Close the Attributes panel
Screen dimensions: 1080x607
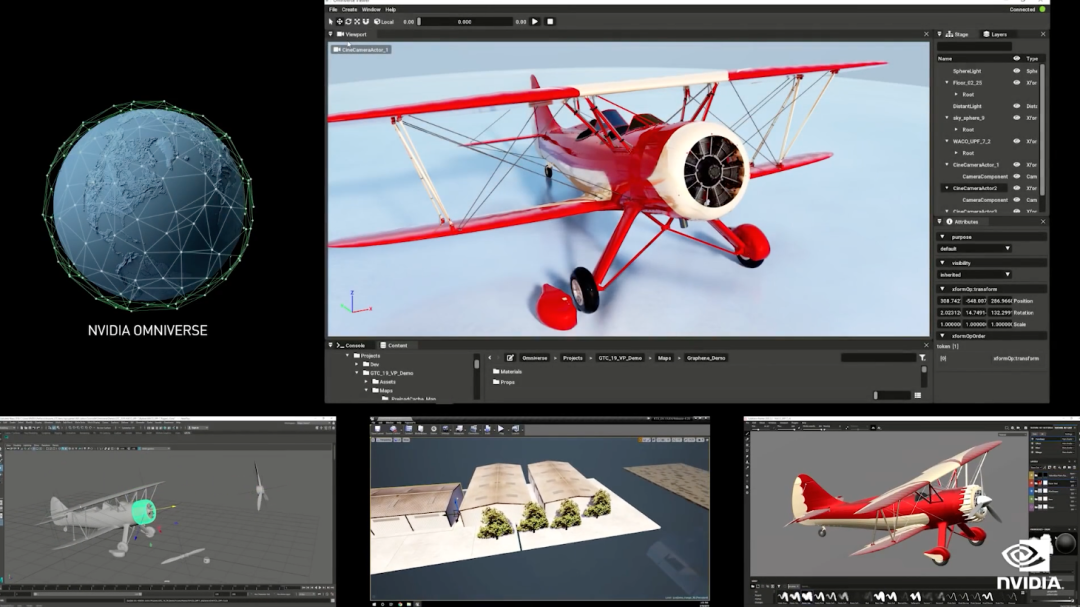coord(1043,222)
